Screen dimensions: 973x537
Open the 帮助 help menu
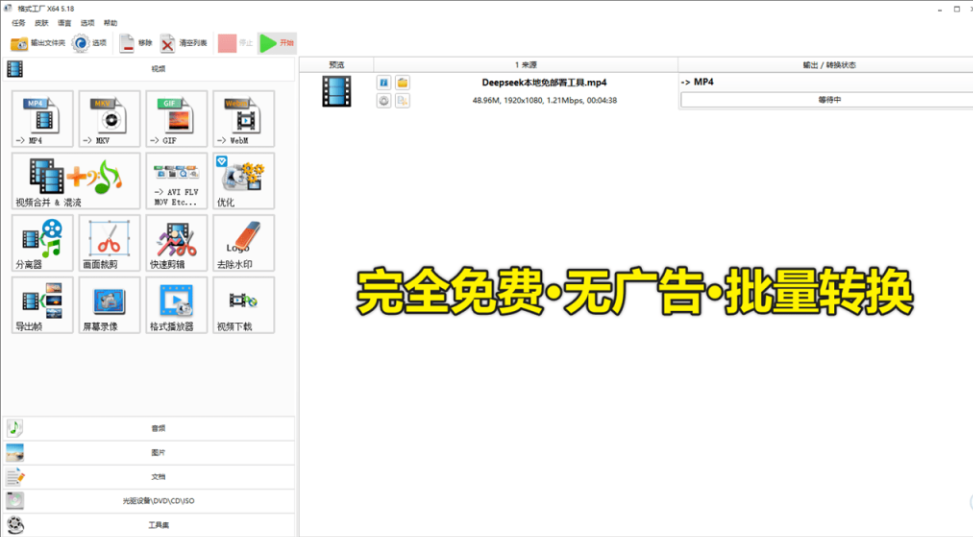click(x=110, y=23)
